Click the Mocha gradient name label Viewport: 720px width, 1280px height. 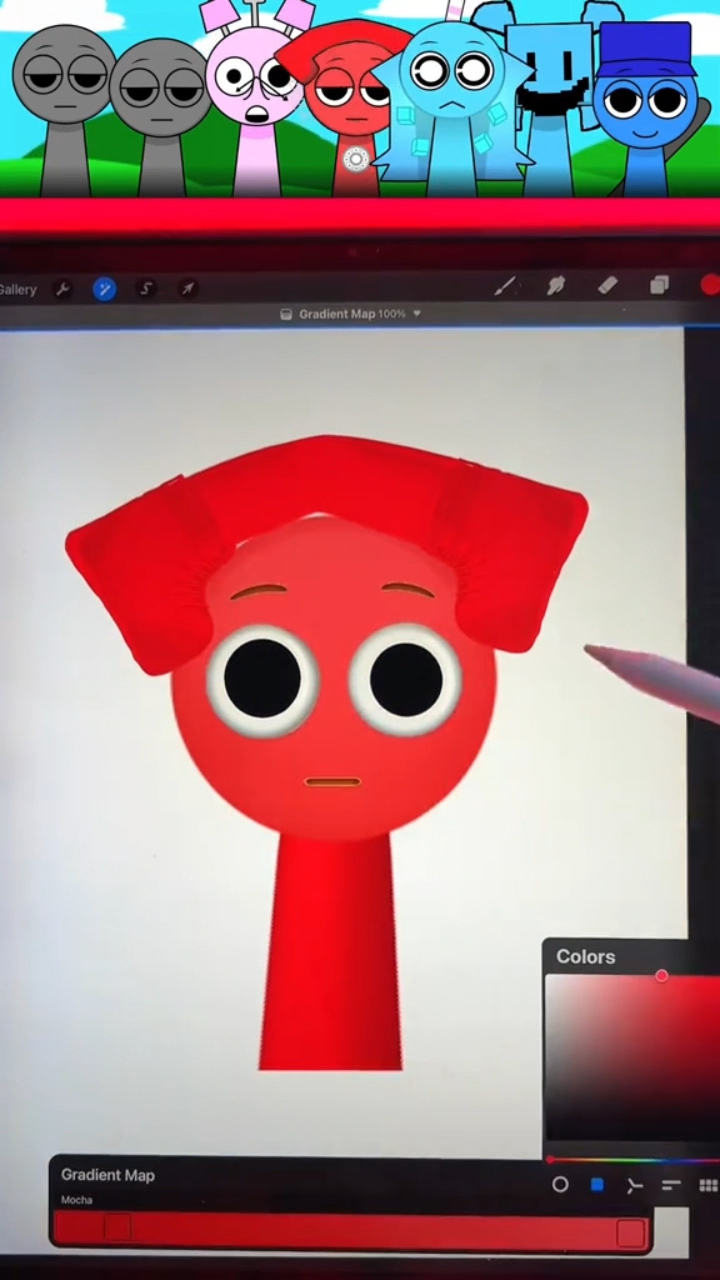[x=77, y=1200]
